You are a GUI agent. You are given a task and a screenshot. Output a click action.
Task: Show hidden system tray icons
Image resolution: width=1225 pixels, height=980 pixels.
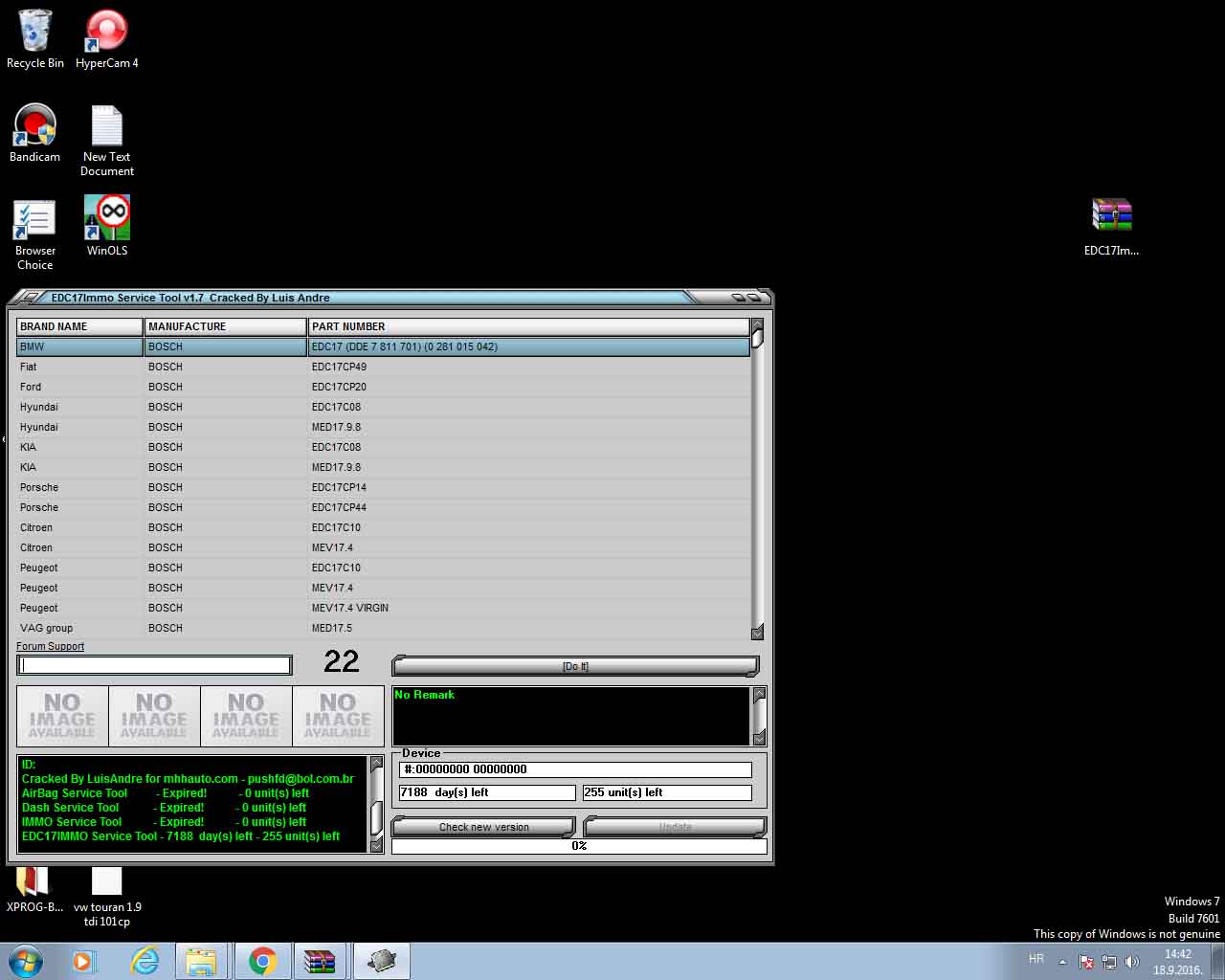coord(1062,962)
